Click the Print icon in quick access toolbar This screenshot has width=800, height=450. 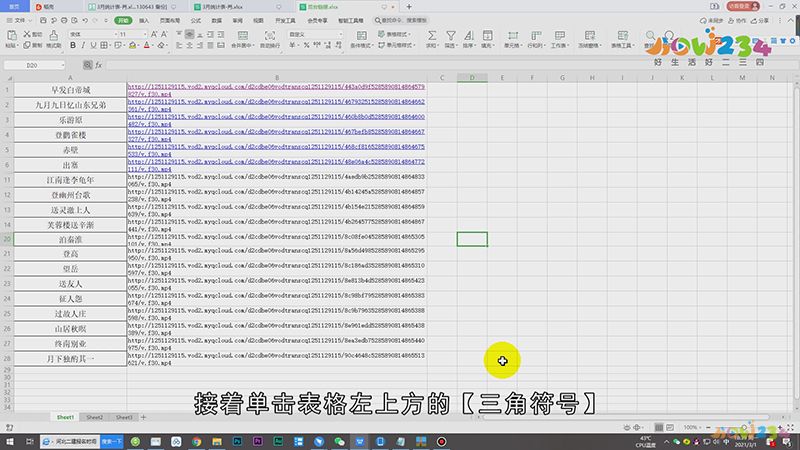point(64,20)
